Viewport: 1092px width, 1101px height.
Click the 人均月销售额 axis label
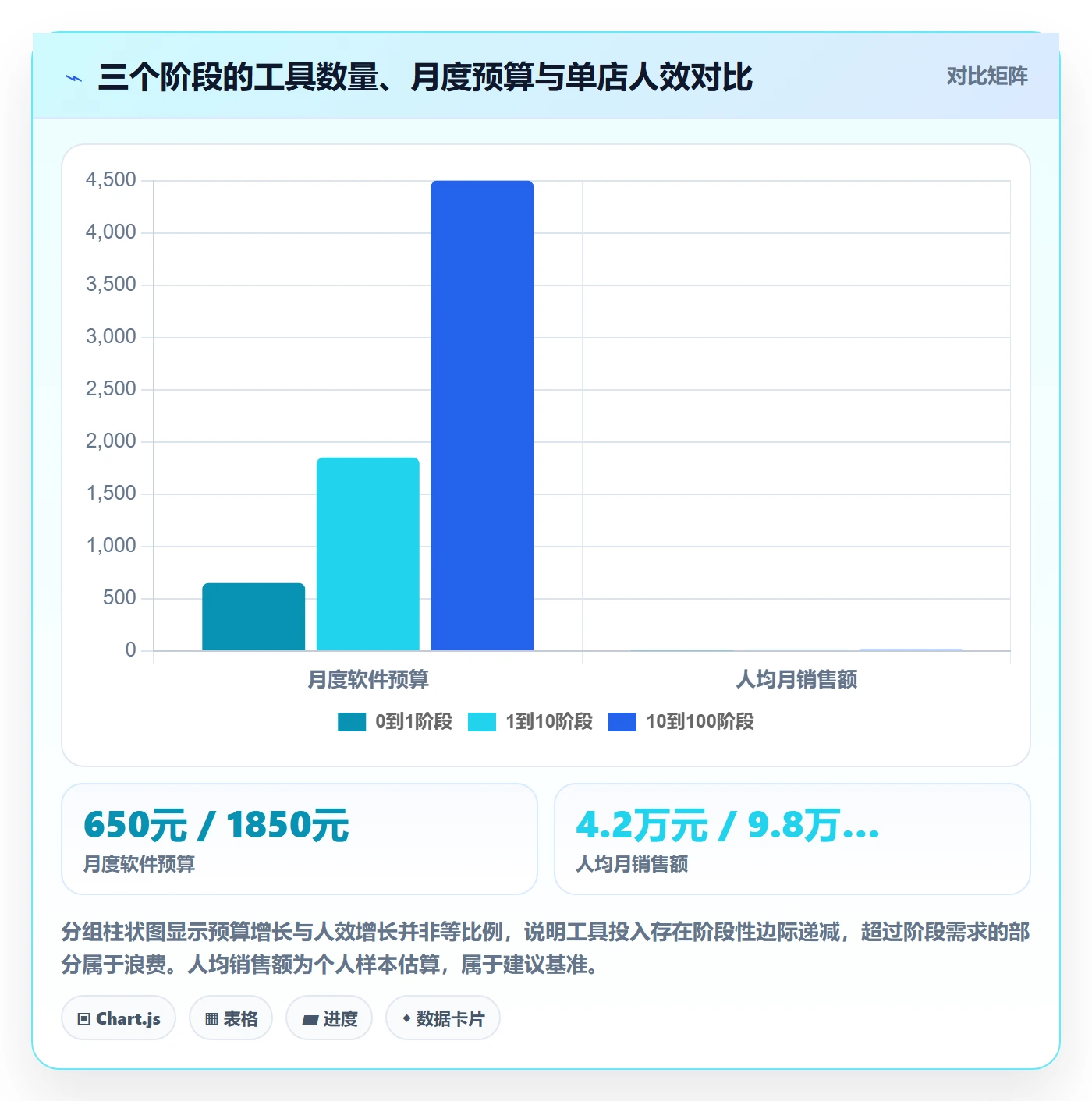[797, 680]
